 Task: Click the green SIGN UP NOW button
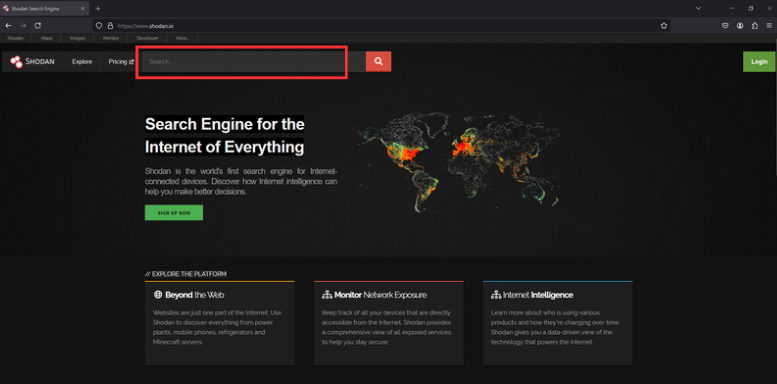point(174,213)
